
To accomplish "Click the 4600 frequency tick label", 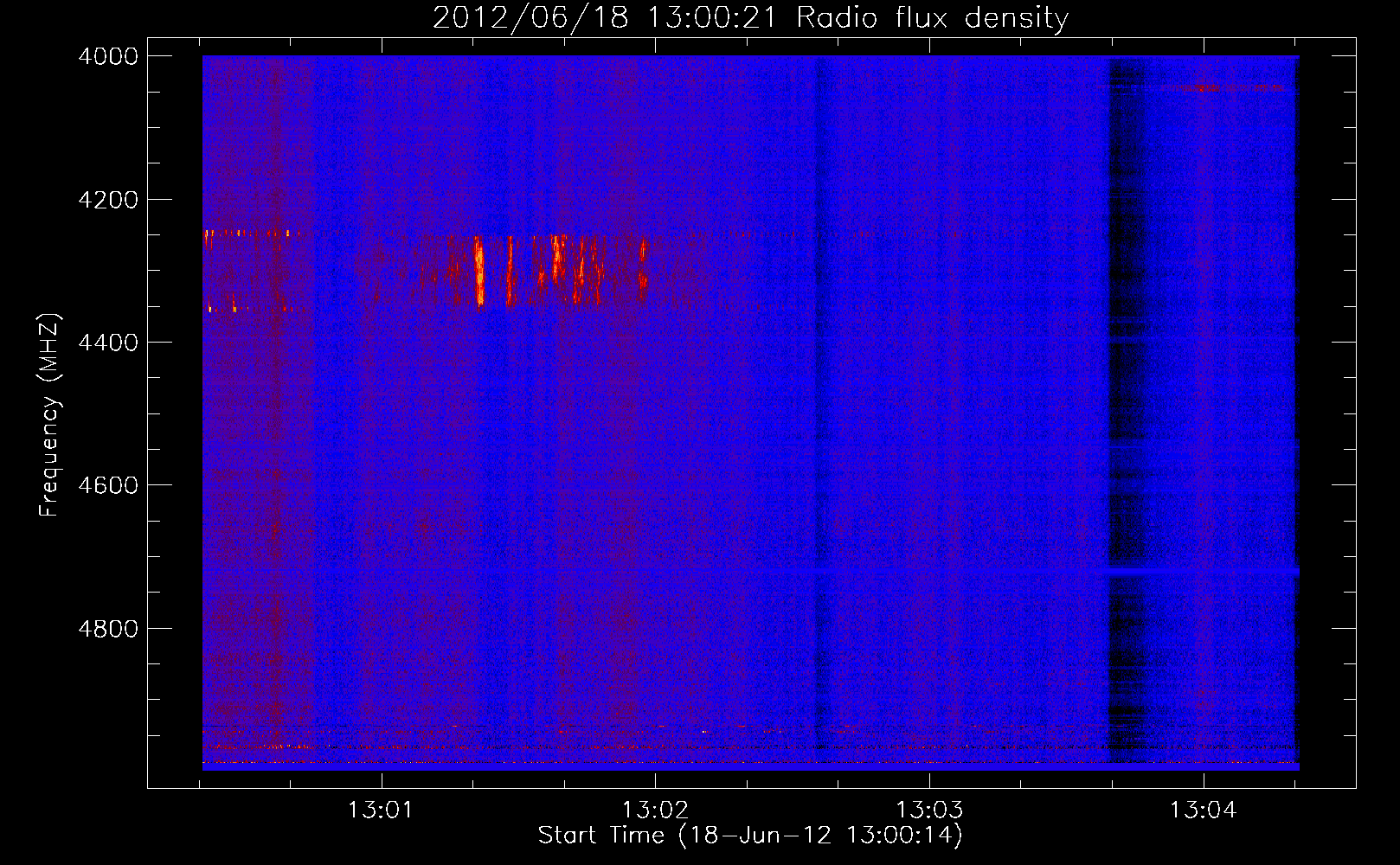I will [x=108, y=485].
